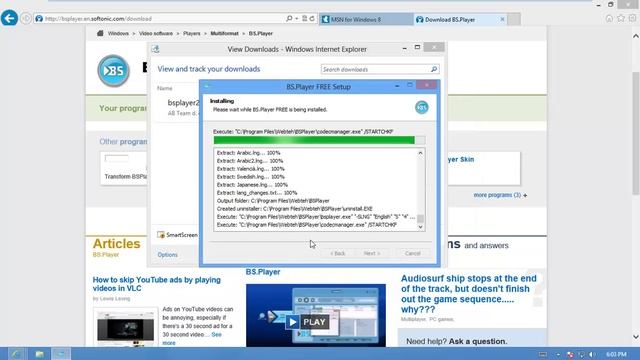Click the BS.Player setup taskbar button

coord(61,354)
